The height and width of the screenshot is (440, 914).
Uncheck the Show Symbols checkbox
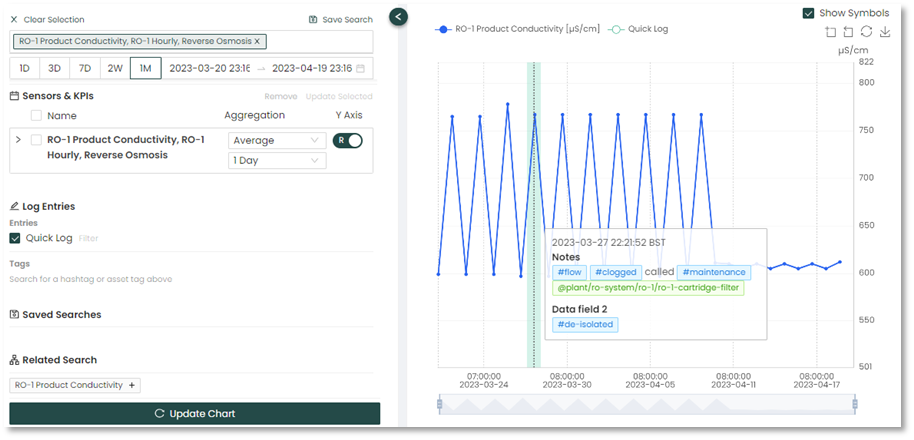[x=808, y=13]
